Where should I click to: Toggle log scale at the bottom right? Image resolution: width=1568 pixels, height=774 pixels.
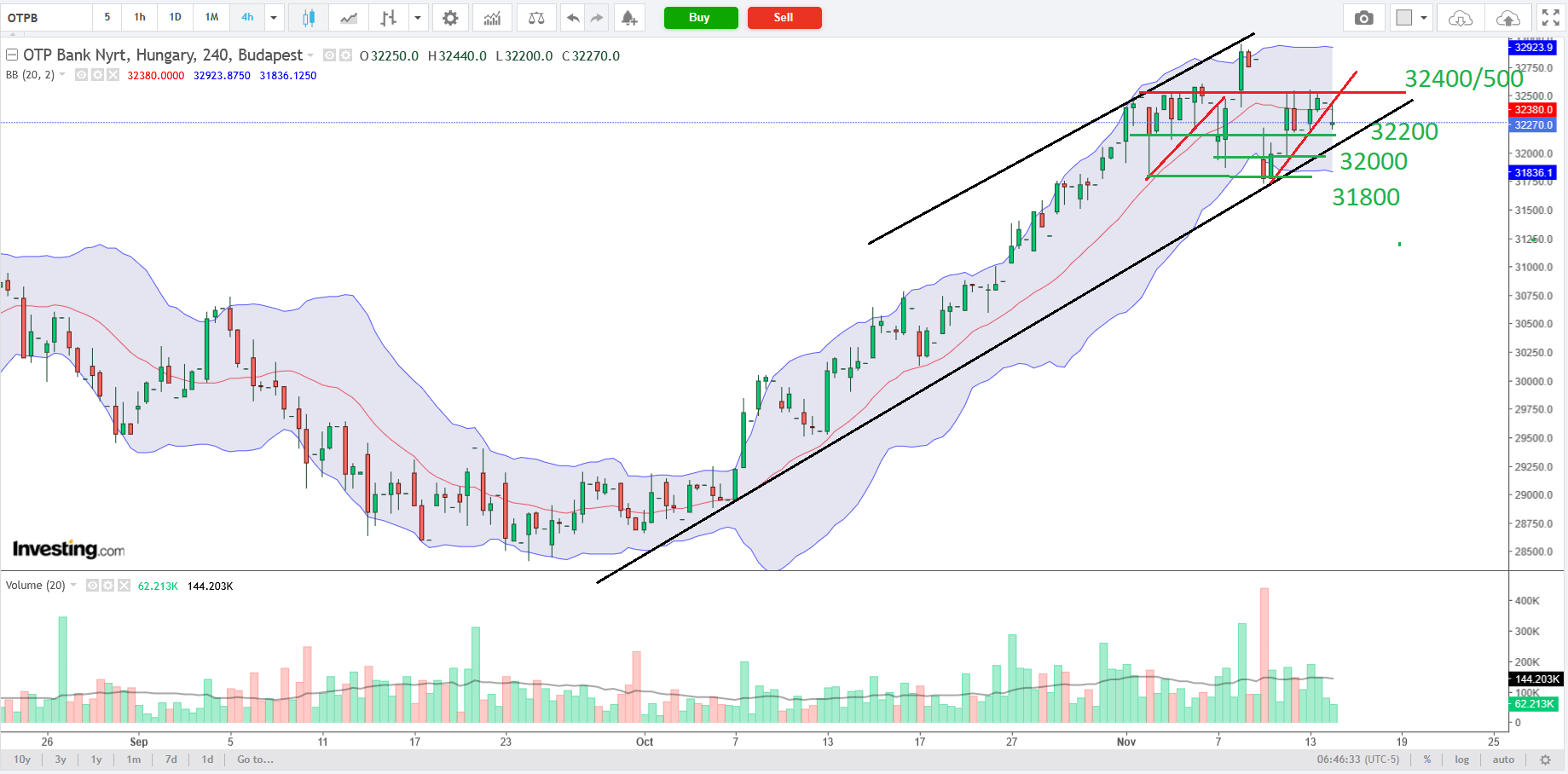[1461, 760]
